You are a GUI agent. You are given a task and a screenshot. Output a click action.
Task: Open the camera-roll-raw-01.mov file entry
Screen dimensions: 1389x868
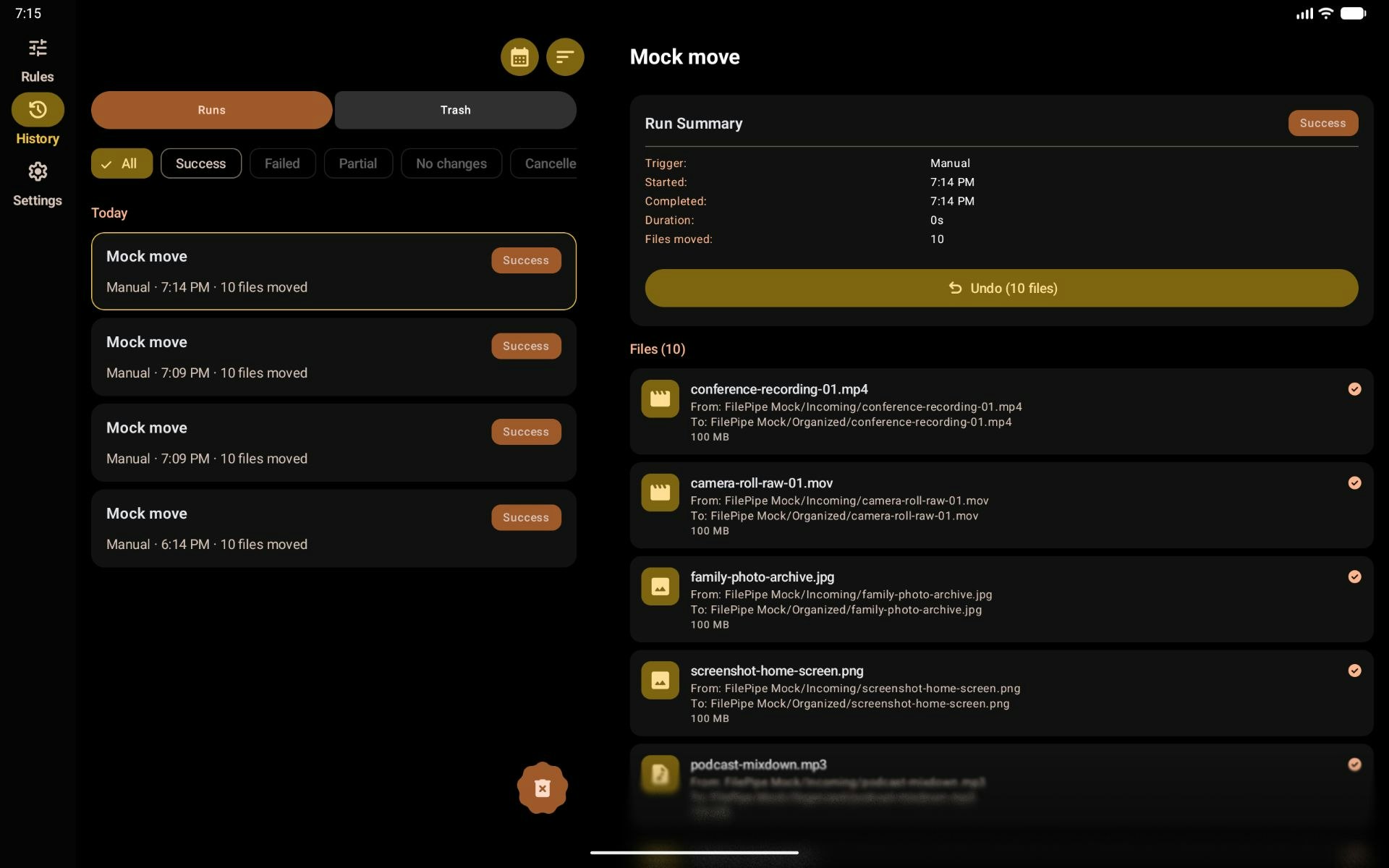coord(1001,506)
